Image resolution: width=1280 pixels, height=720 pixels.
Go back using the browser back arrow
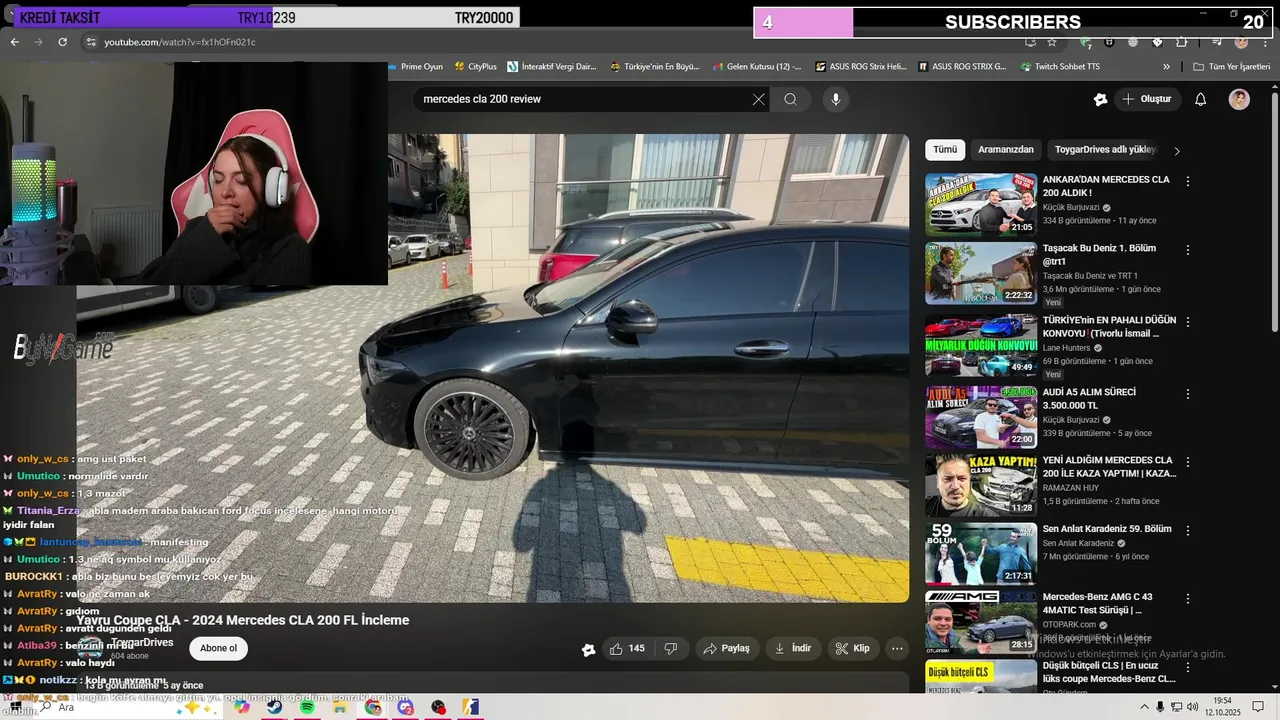pyautogui.click(x=14, y=42)
